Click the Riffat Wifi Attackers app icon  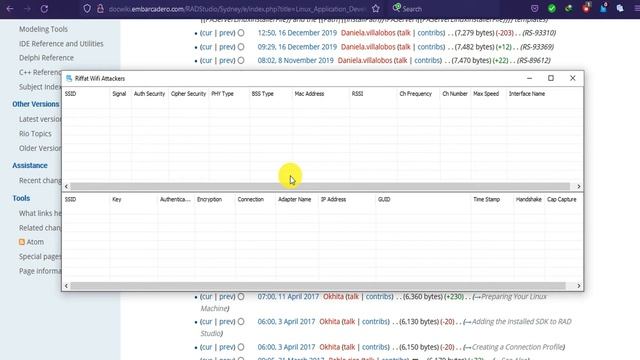[x=69, y=78]
